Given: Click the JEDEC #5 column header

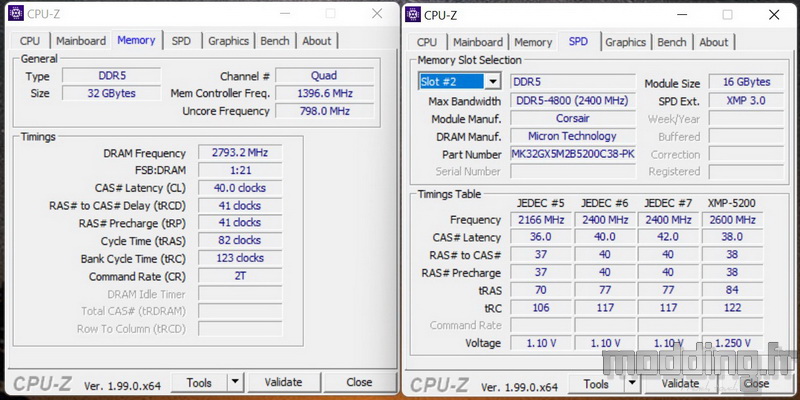Looking at the screenshot, I should (541, 203).
